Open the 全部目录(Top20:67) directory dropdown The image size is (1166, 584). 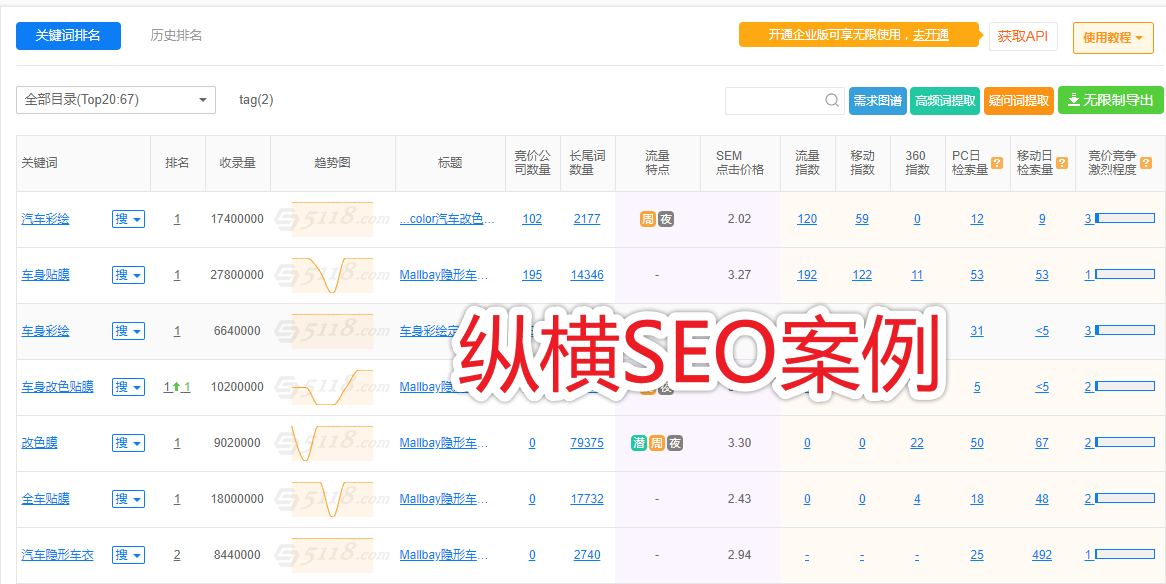pos(116,100)
